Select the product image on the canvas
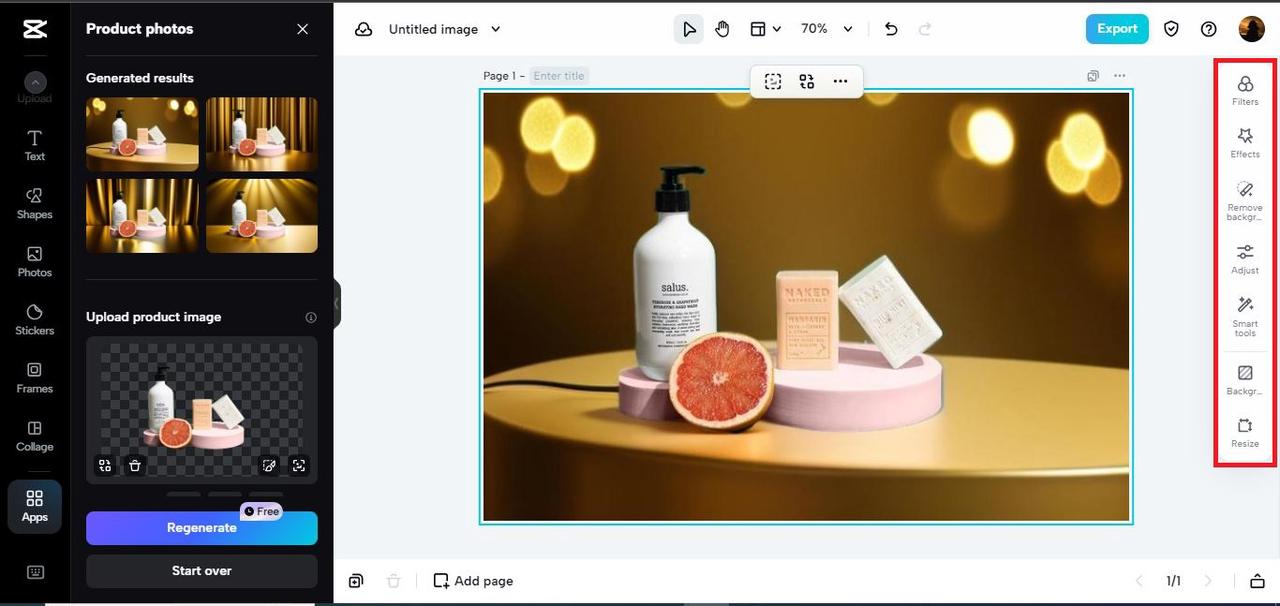Screen dimensions: 1280x606 pyautogui.click(x=806, y=306)
